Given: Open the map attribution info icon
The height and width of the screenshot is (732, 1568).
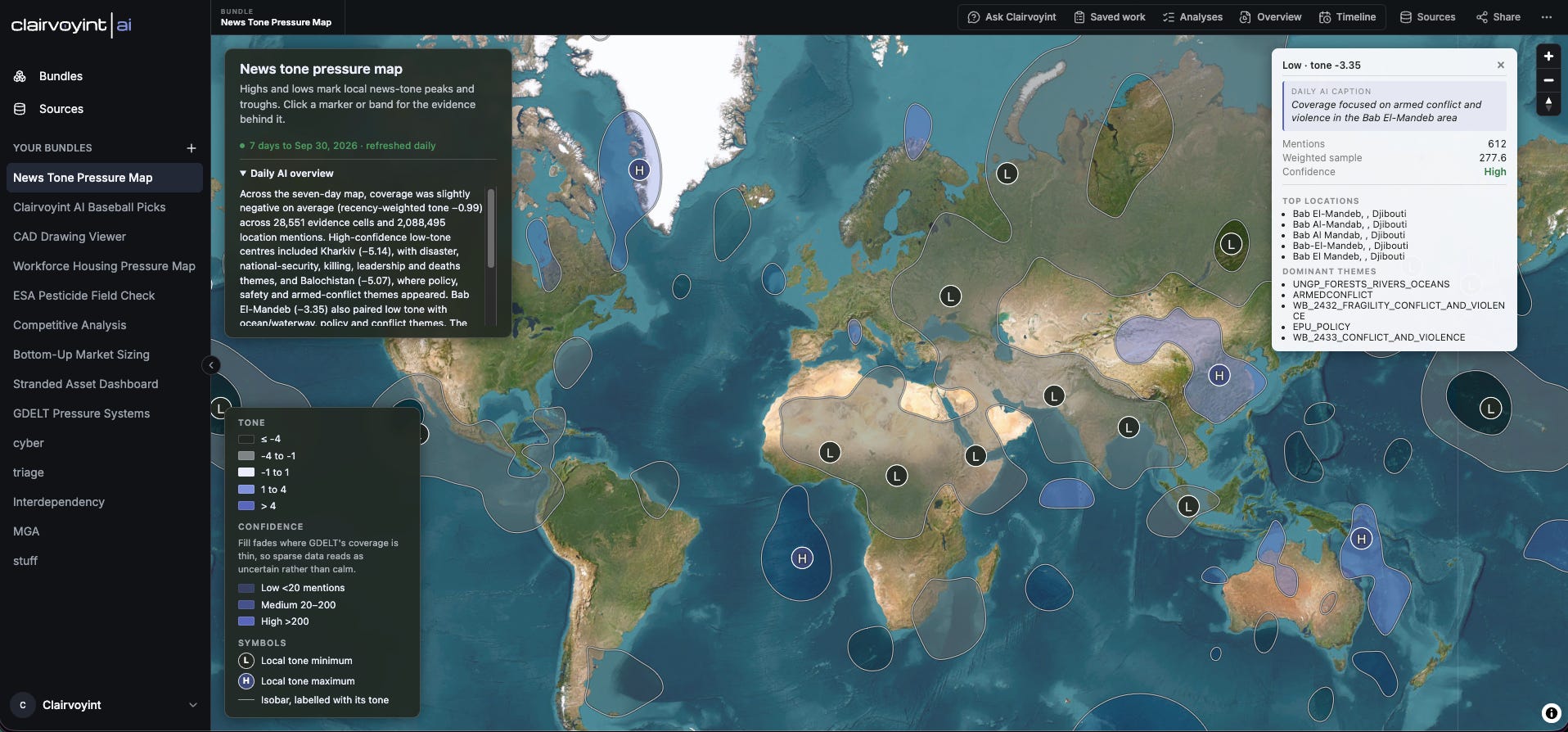Looking at the screenshot, I should point(1551,713).
